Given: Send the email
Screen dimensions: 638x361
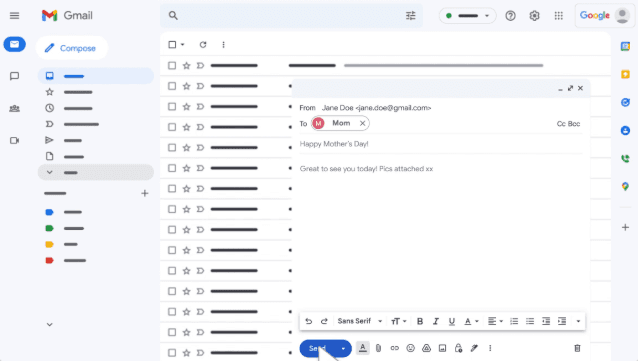Looking at the screenshot, I should tap(317, 348).
